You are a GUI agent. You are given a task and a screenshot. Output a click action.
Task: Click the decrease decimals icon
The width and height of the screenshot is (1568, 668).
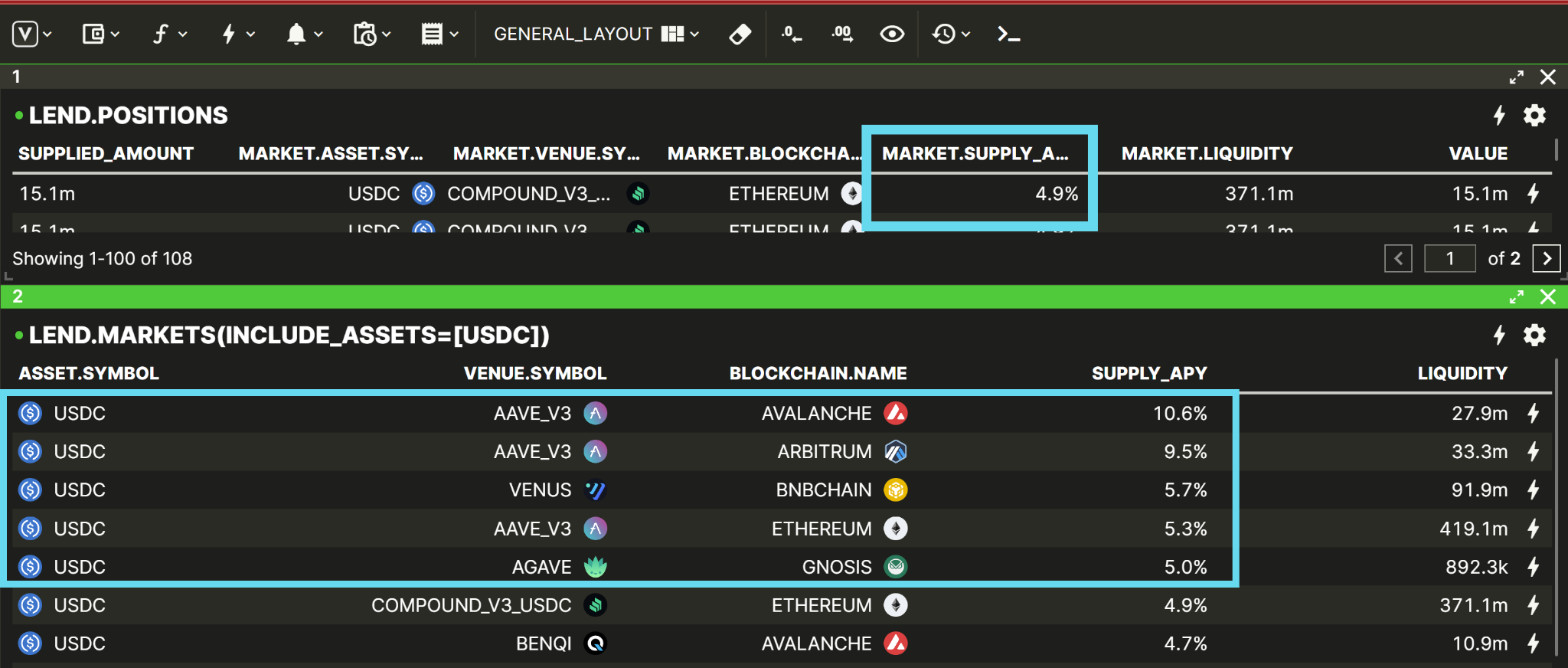click(791, 34)
